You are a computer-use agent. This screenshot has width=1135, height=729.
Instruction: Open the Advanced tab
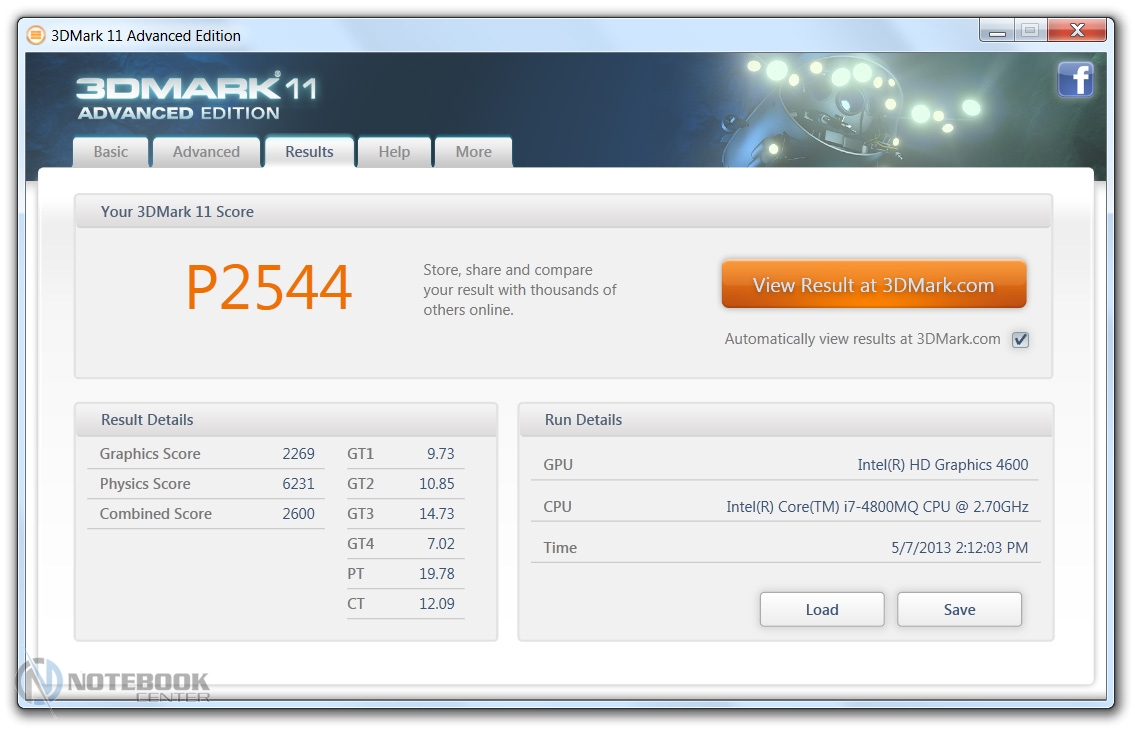[x=206, y=152]
